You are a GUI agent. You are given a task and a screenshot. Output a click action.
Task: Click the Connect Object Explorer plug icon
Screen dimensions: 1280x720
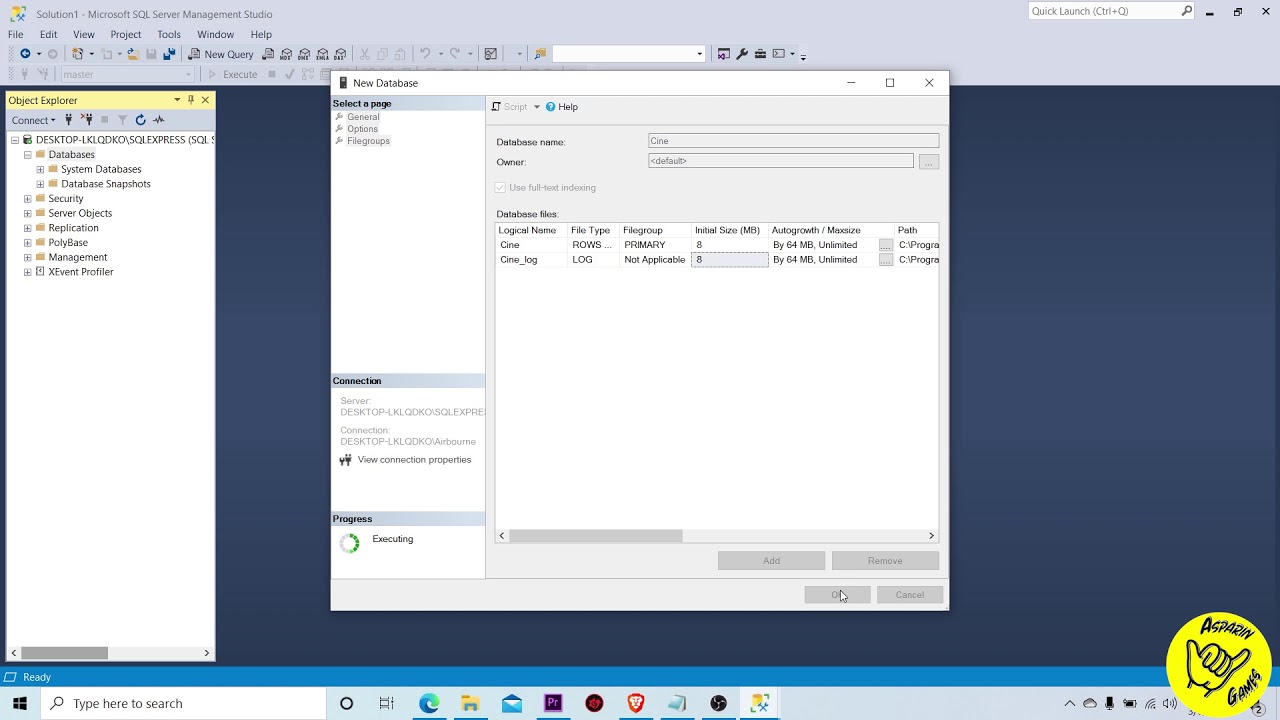click(x=69, y=120)
